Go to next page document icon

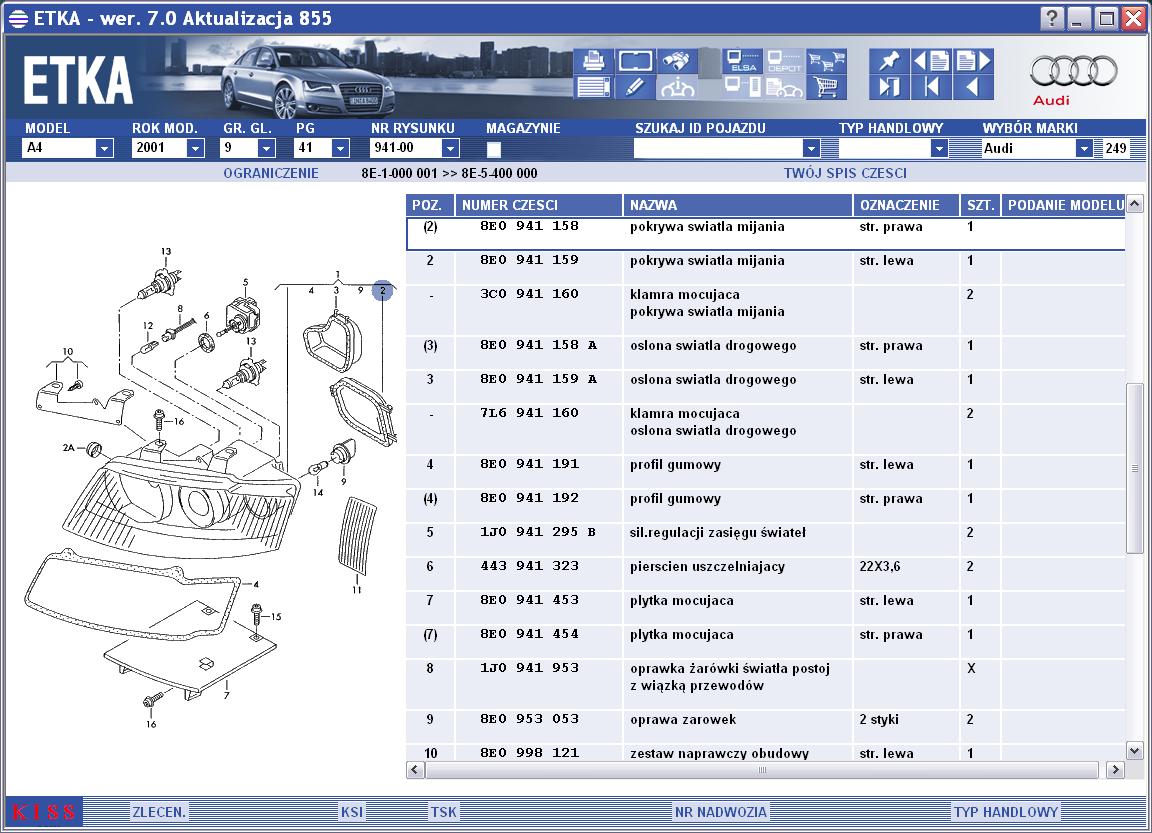pos(973,61)
